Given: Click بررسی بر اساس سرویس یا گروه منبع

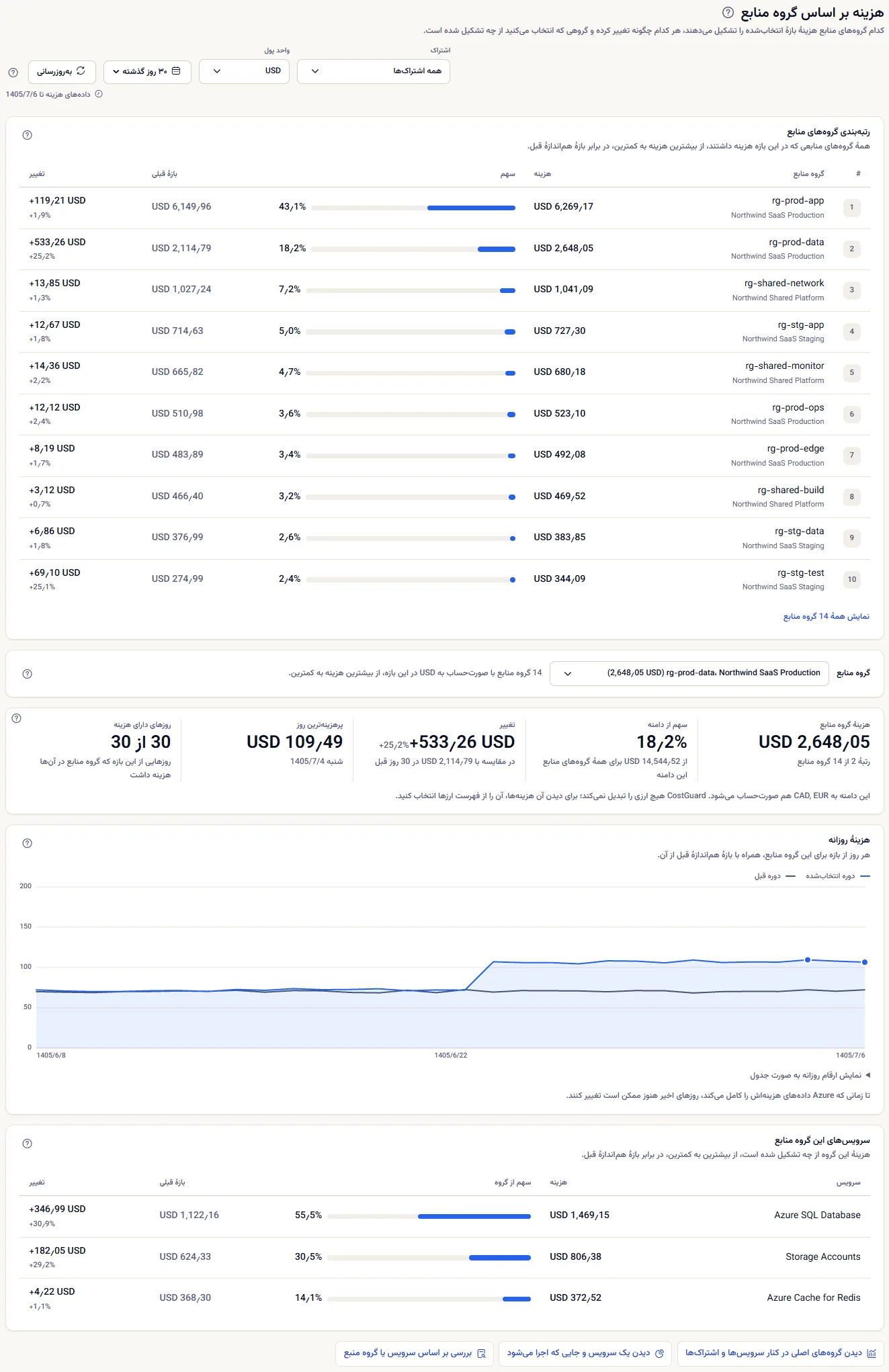Looking at the screenshot, I should [x=415, y=1353].
